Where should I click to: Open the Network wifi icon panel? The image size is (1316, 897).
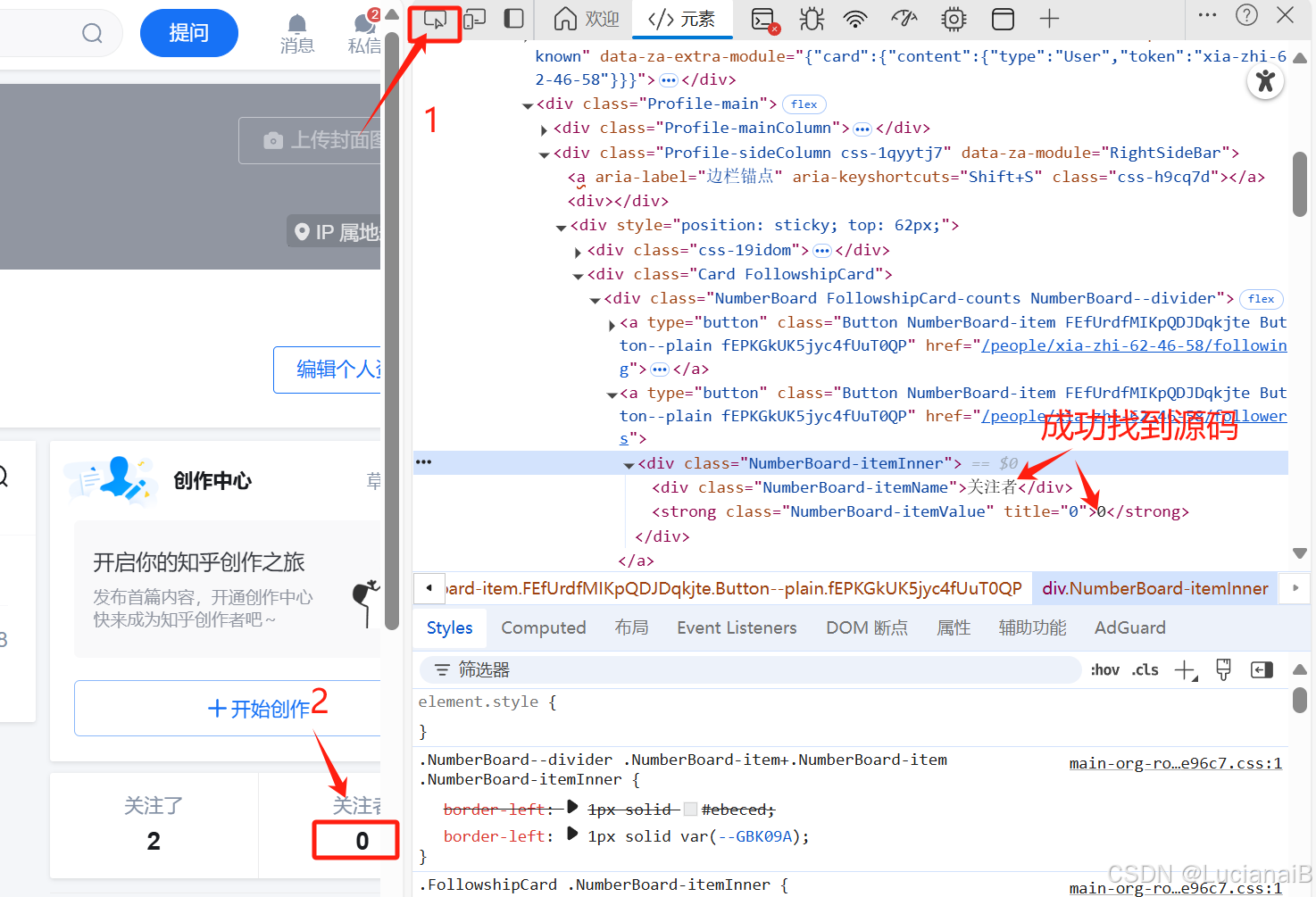[x=855, y=19]
